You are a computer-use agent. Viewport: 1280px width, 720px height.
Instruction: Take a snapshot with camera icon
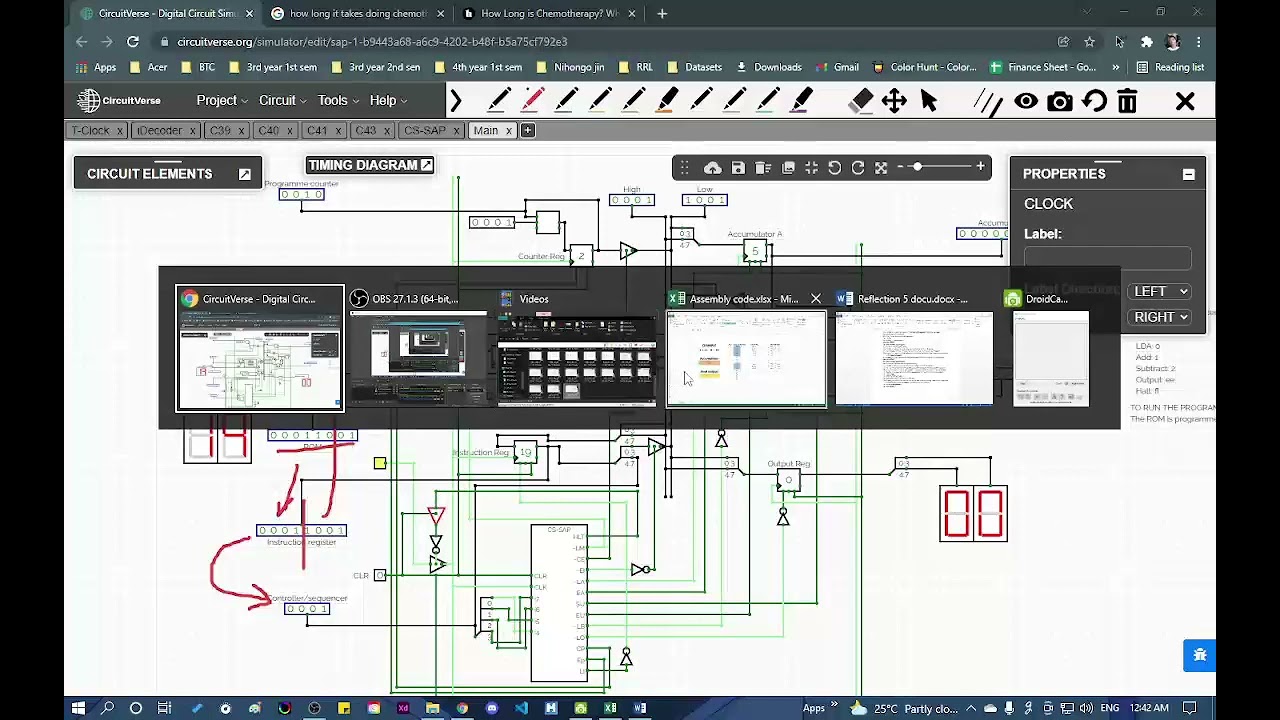pyautogui.click(x=1060, y=101)
